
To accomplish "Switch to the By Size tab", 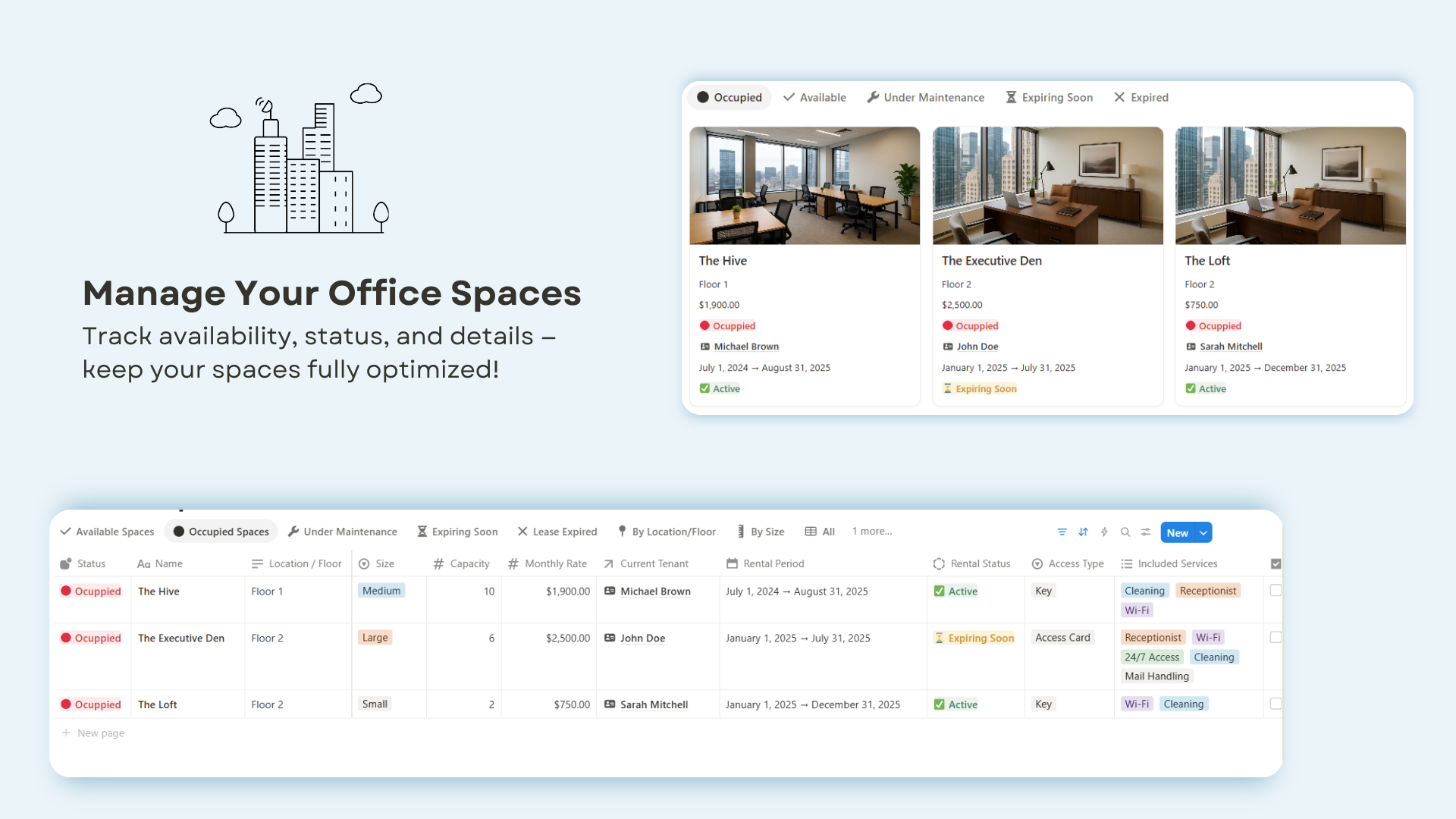I will click(761, 532).
